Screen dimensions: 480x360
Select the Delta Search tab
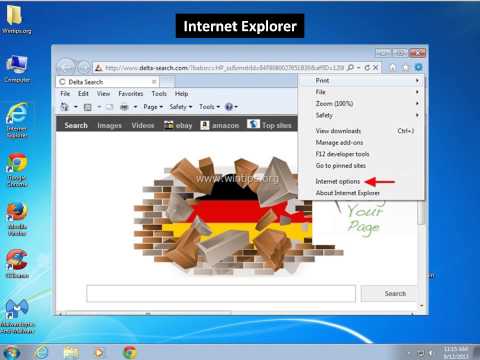coord(107,82)
